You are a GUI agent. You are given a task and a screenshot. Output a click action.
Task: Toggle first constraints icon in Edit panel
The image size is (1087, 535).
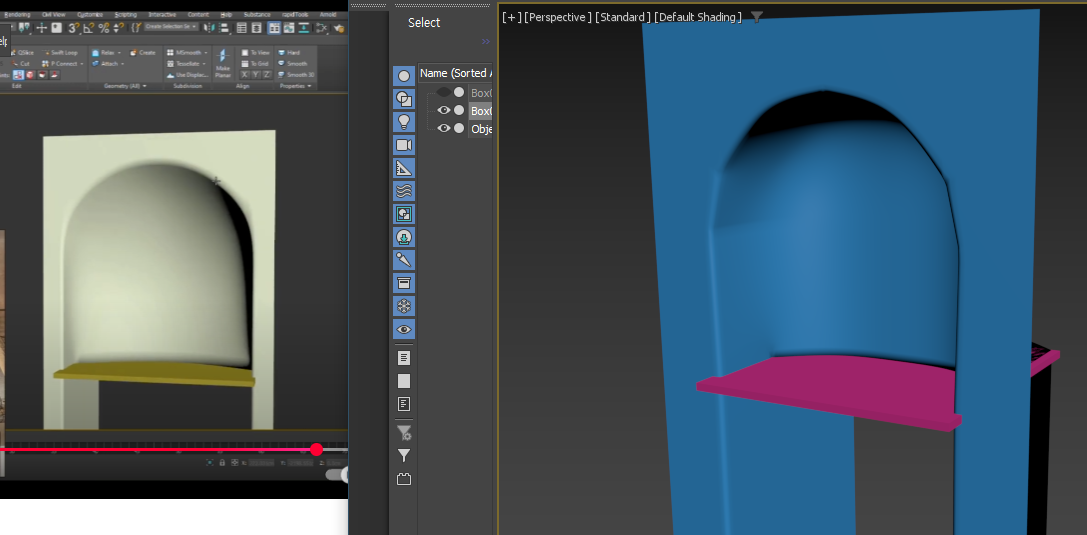[19, 75]
